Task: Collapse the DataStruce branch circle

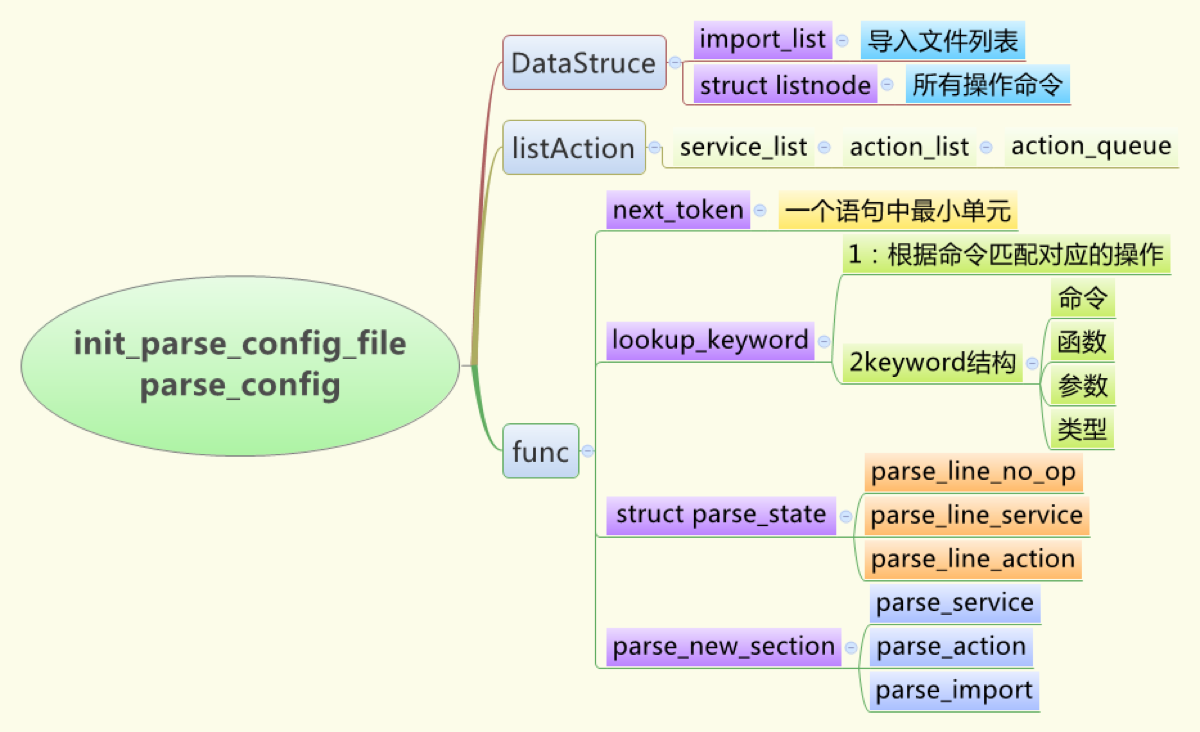Action: (675, 63)
